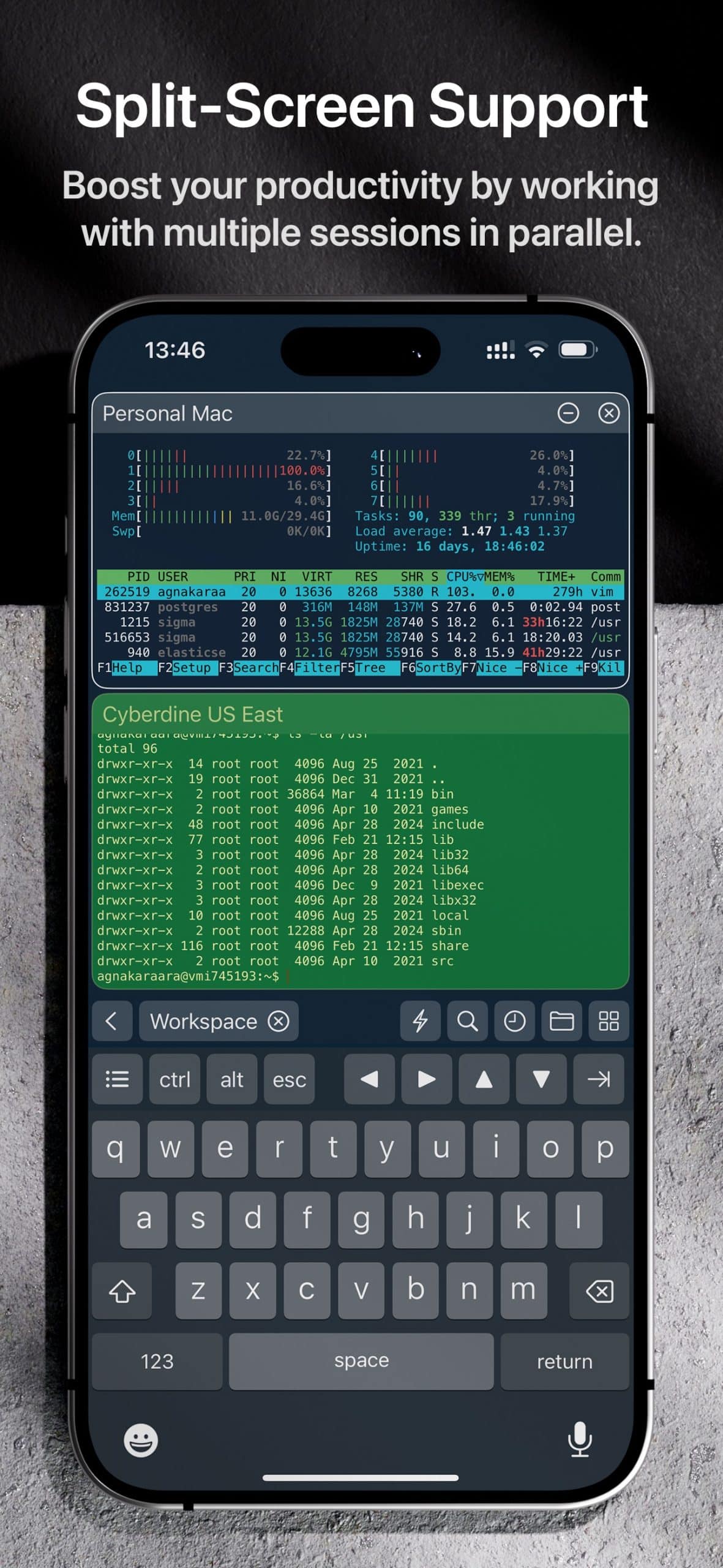Viewport: 723px width, 1568px height.
Task: Select the vim process row 262519
Action: pyautogui.click(x=361, y=592)
